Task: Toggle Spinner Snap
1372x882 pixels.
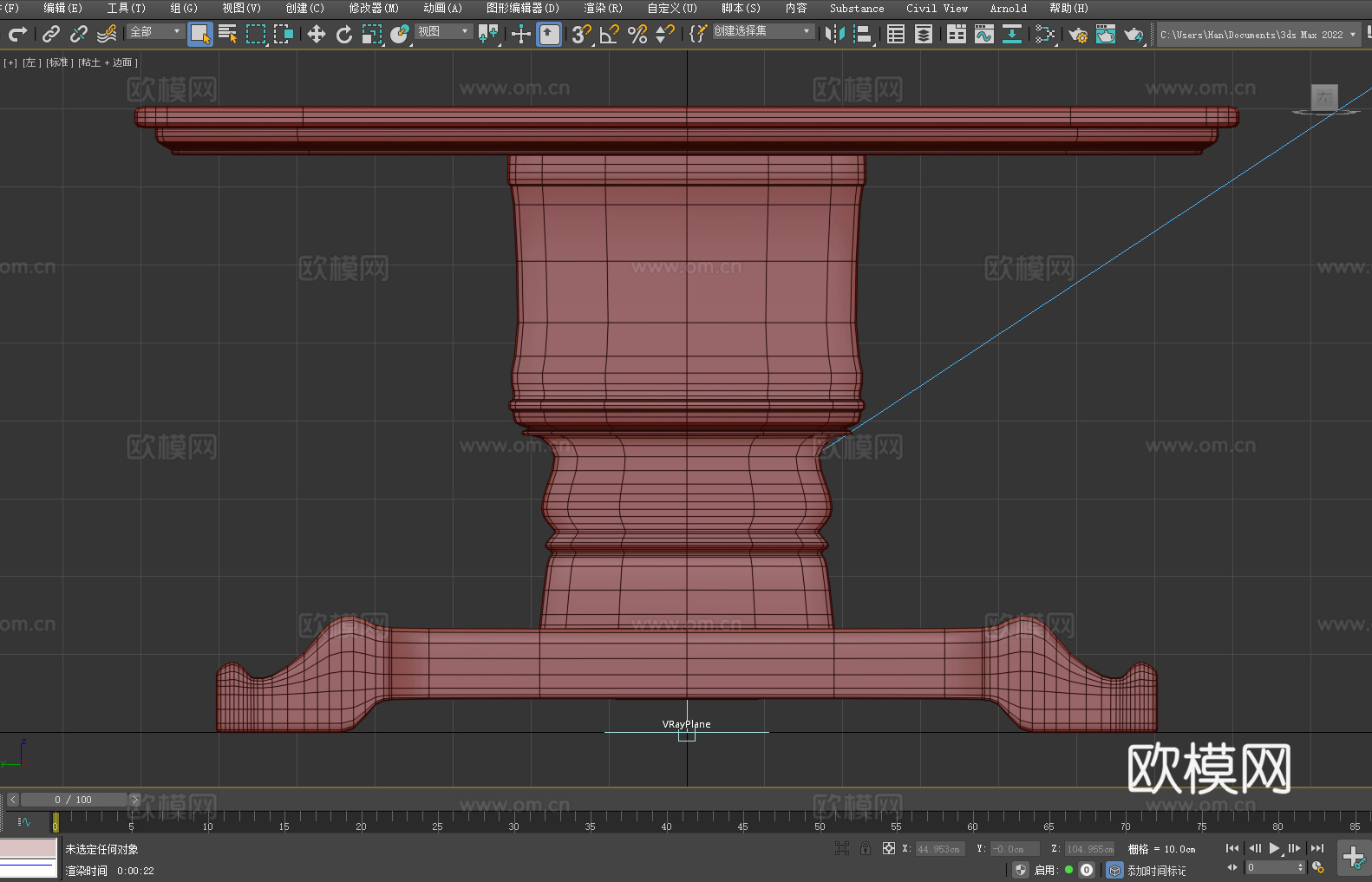Action: [665, 34]
